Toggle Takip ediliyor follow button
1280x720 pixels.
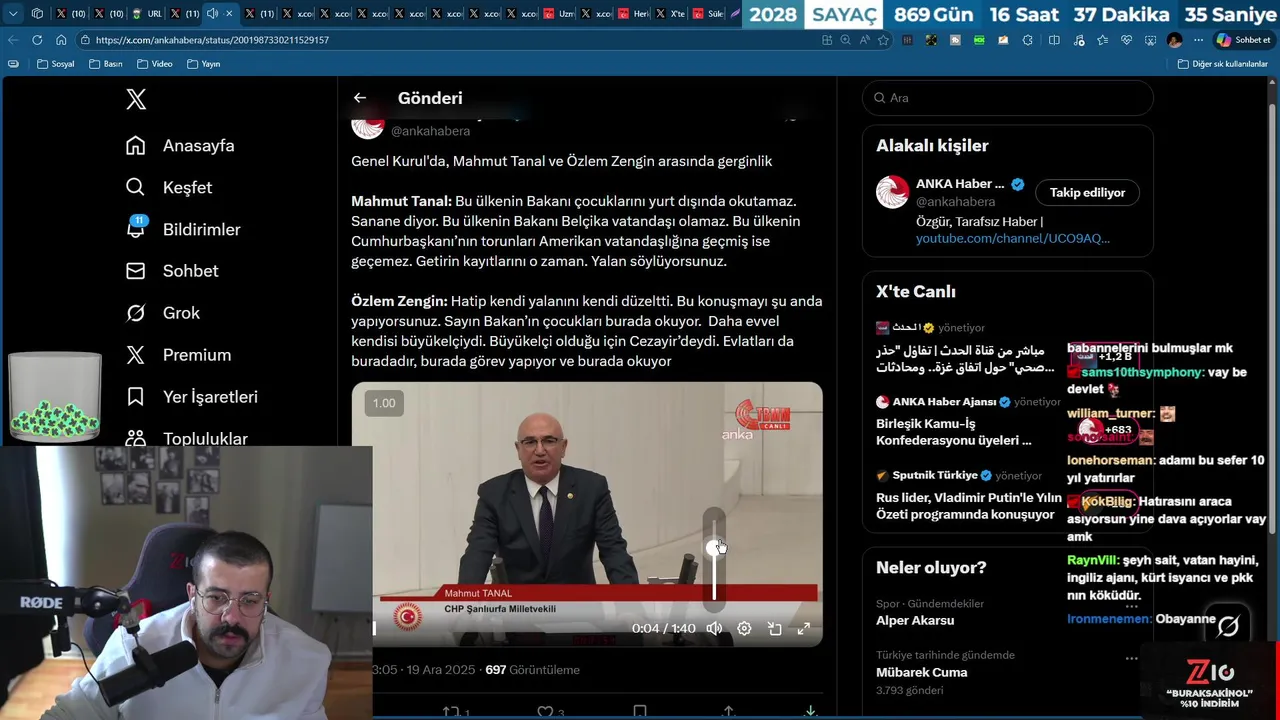[x=1087, y=192]
